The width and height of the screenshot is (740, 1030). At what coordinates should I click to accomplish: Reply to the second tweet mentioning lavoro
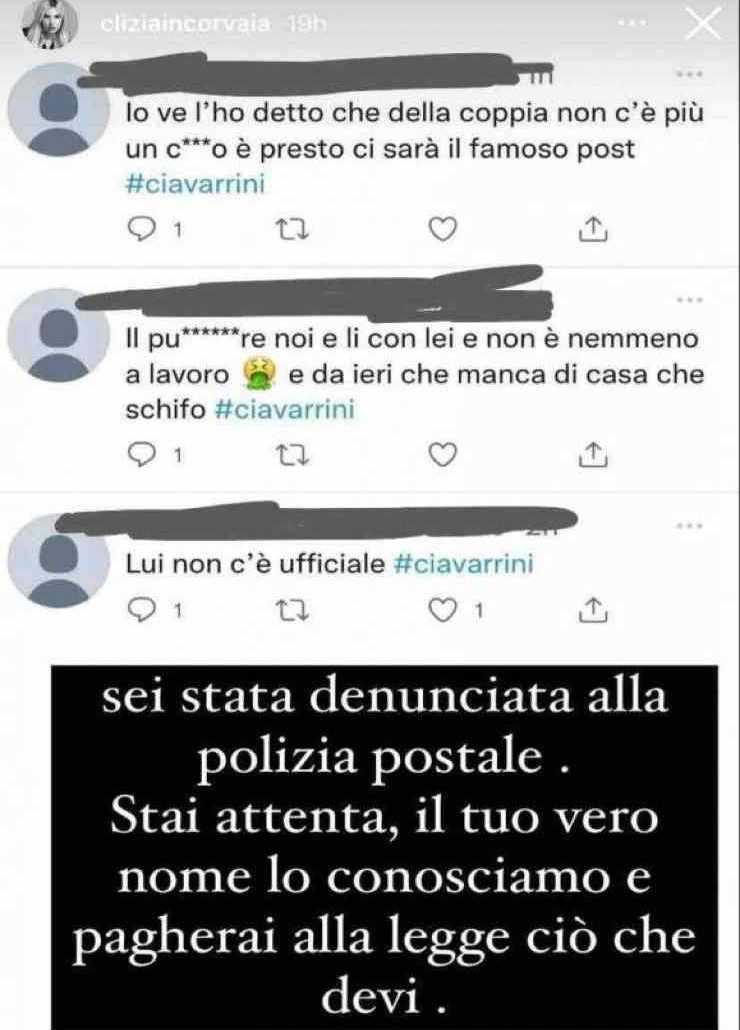click(140, 455)
